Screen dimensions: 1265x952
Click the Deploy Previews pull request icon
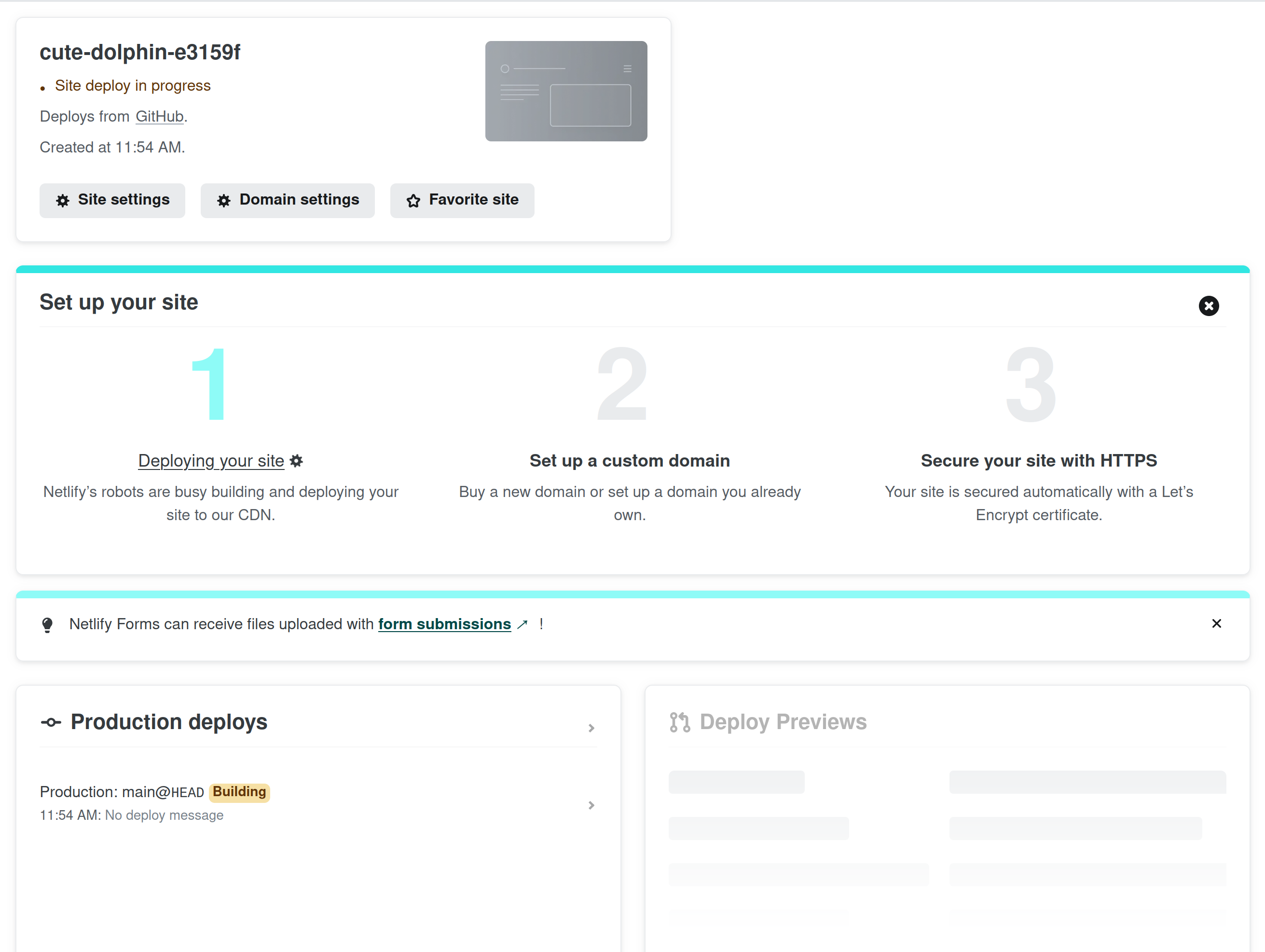(680, 723)
